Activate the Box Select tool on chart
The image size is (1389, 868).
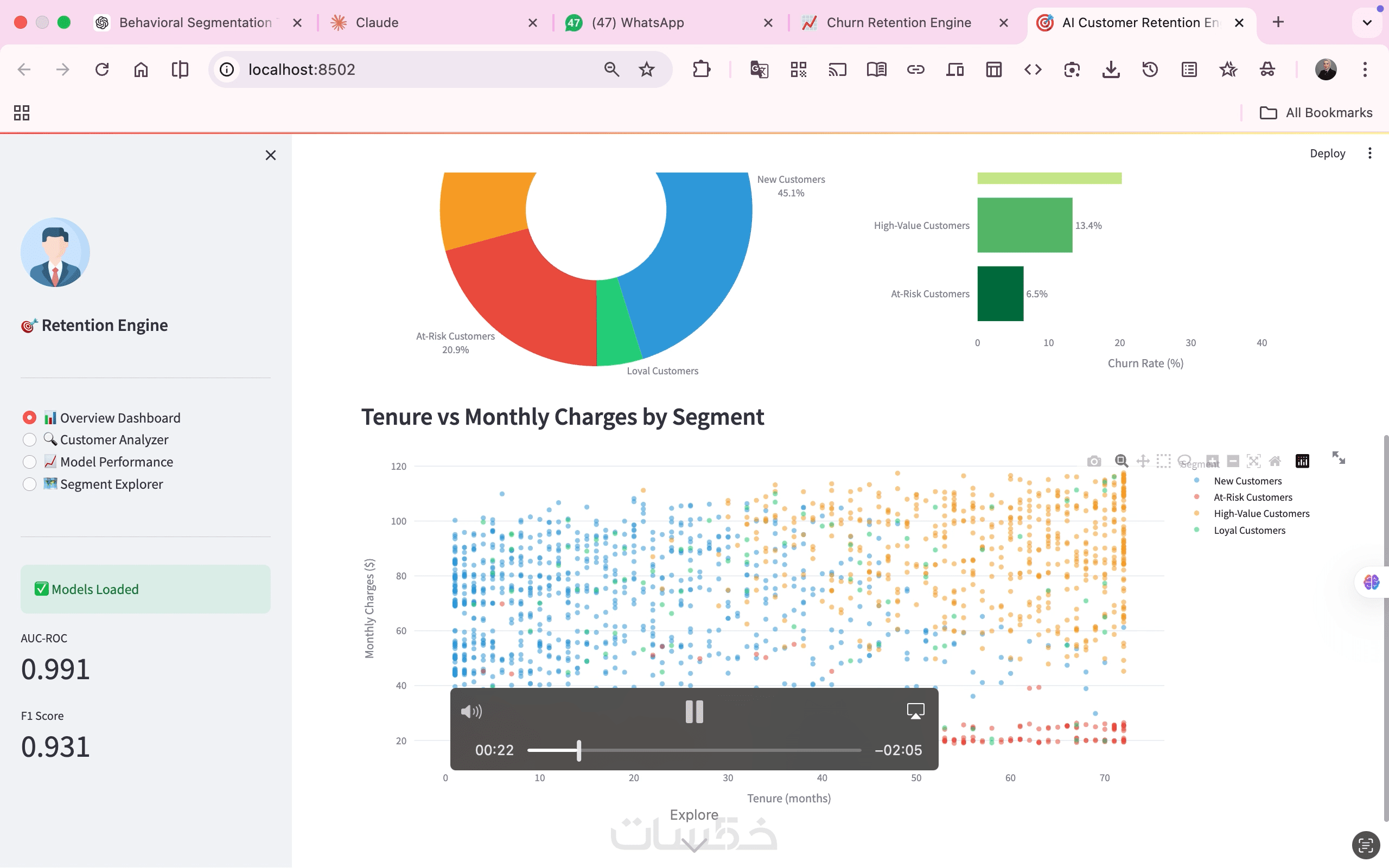pyautogui.click(x=1163, y=461)
